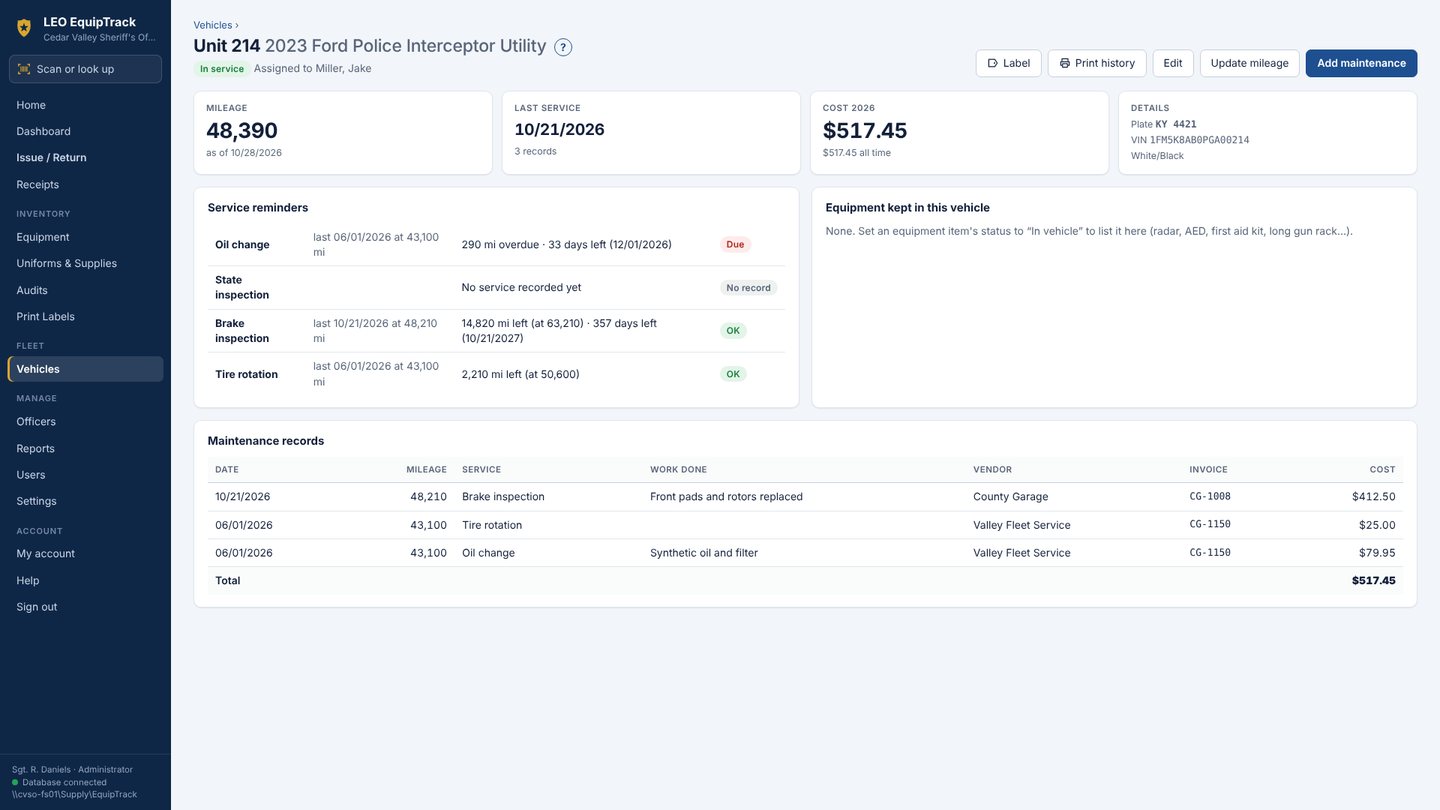
Task: Click OK badge in Brake inspection row
Action: pos(733,331)
